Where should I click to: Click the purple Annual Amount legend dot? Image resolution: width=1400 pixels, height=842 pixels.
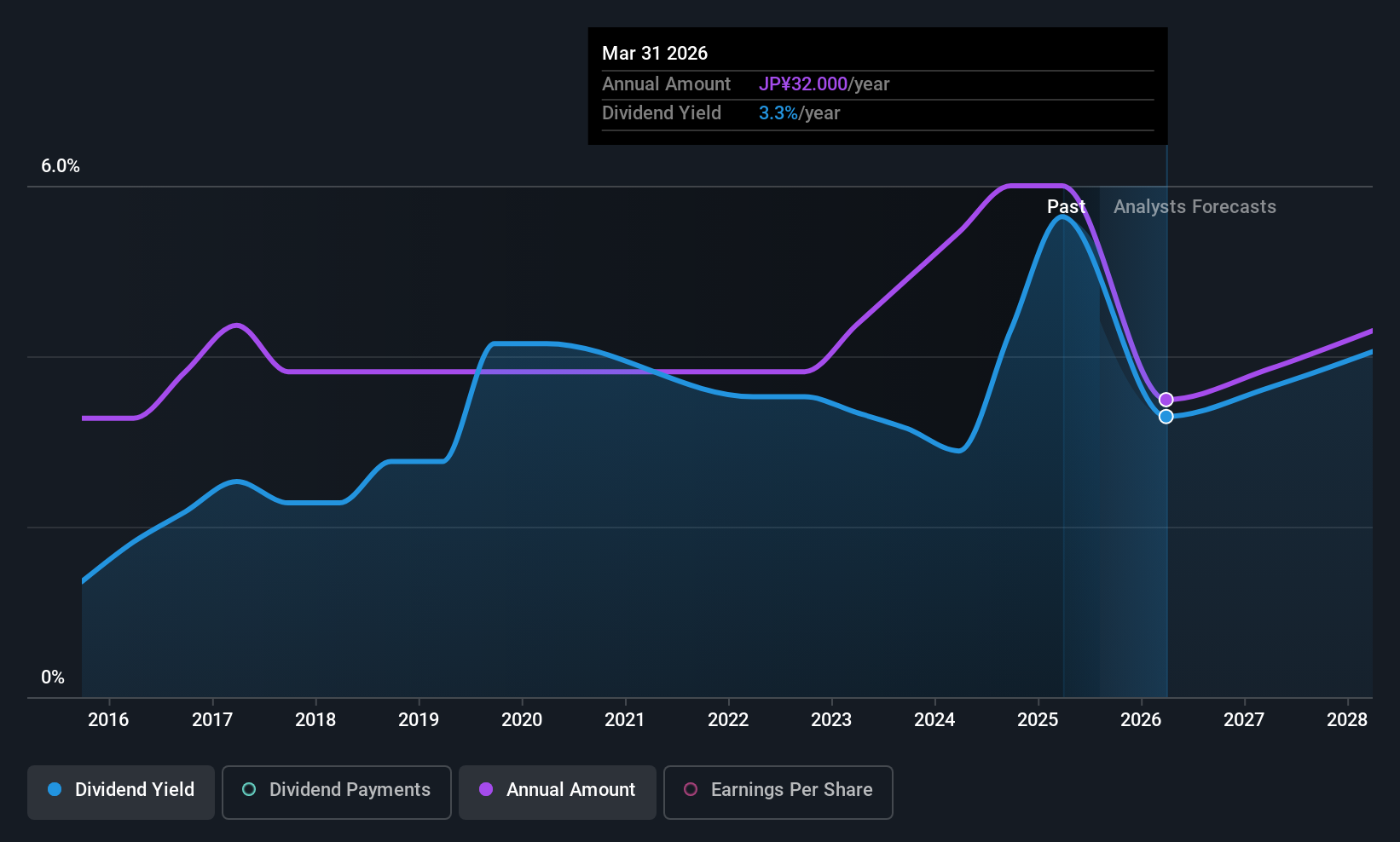[x=486, y=789]
